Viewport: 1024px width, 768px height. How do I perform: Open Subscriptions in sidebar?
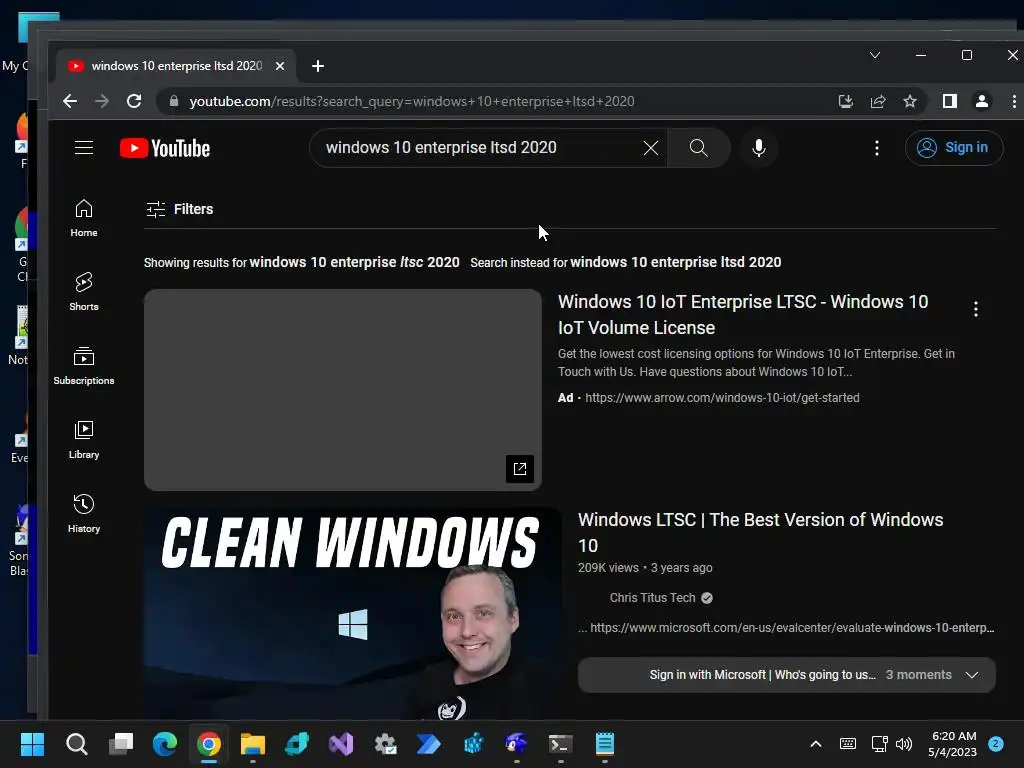coord(84,366)
